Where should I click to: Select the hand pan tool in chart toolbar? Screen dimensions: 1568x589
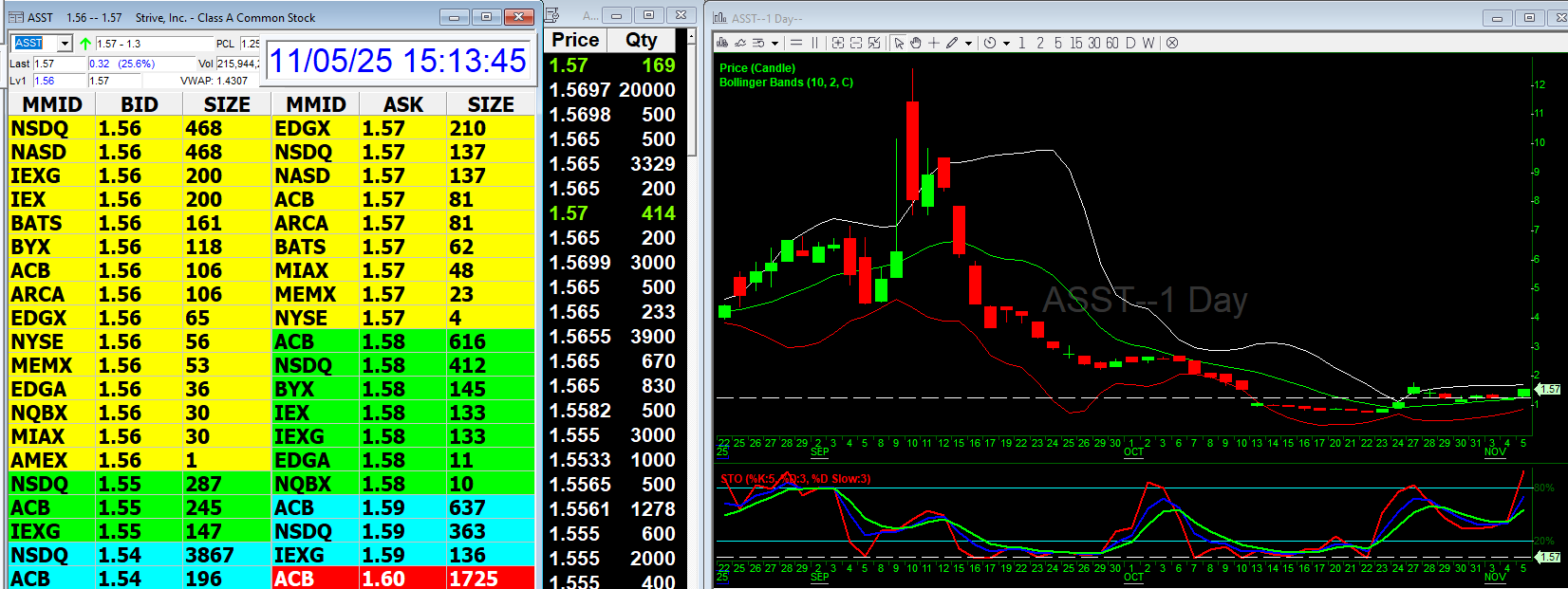coord(915,43)
